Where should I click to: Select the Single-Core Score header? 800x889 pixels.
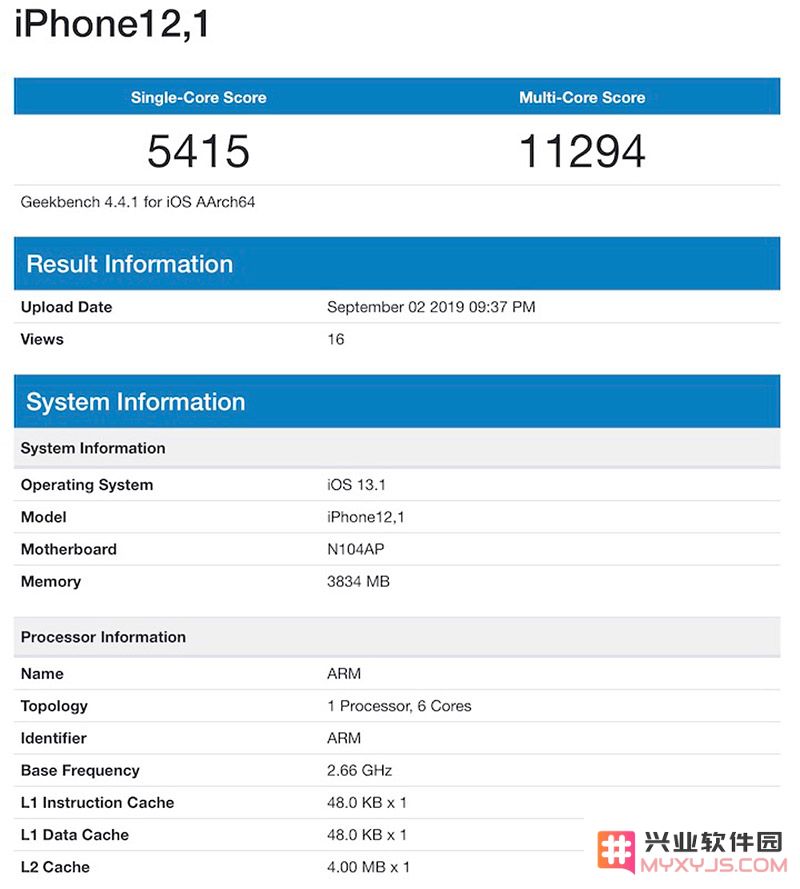point(198,98)
